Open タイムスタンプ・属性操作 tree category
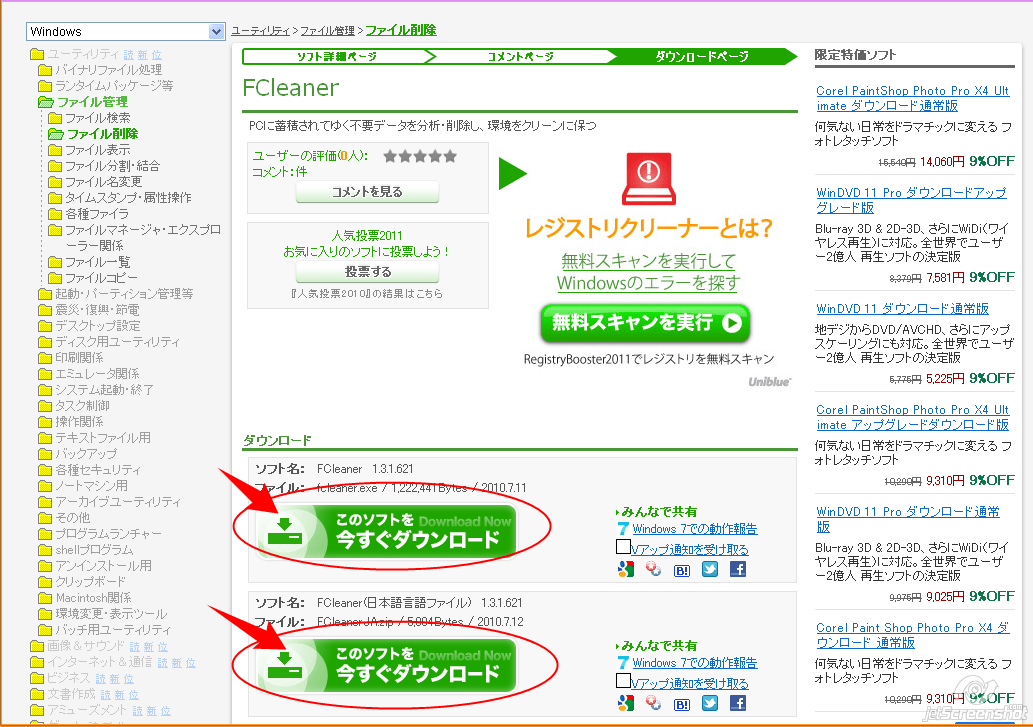The height and width of the screenshot is (727, 1033). 128,198
